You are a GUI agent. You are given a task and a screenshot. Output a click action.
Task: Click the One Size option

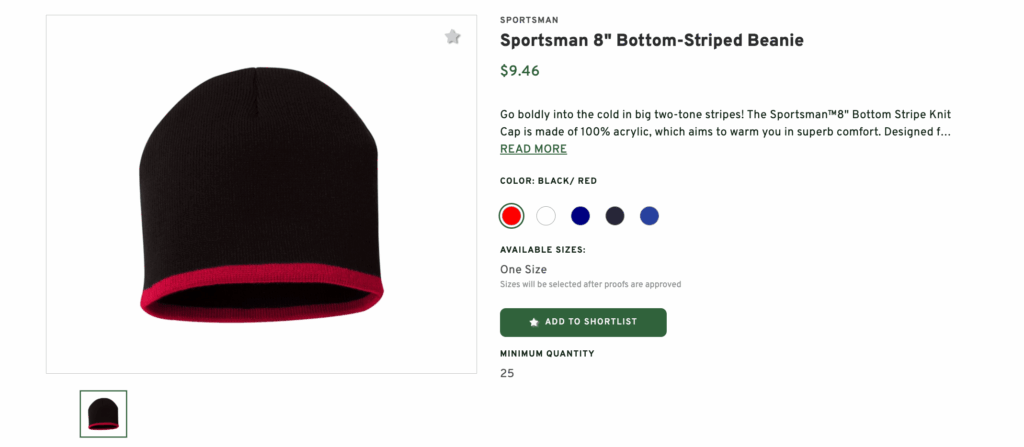(x=523, y=269)
